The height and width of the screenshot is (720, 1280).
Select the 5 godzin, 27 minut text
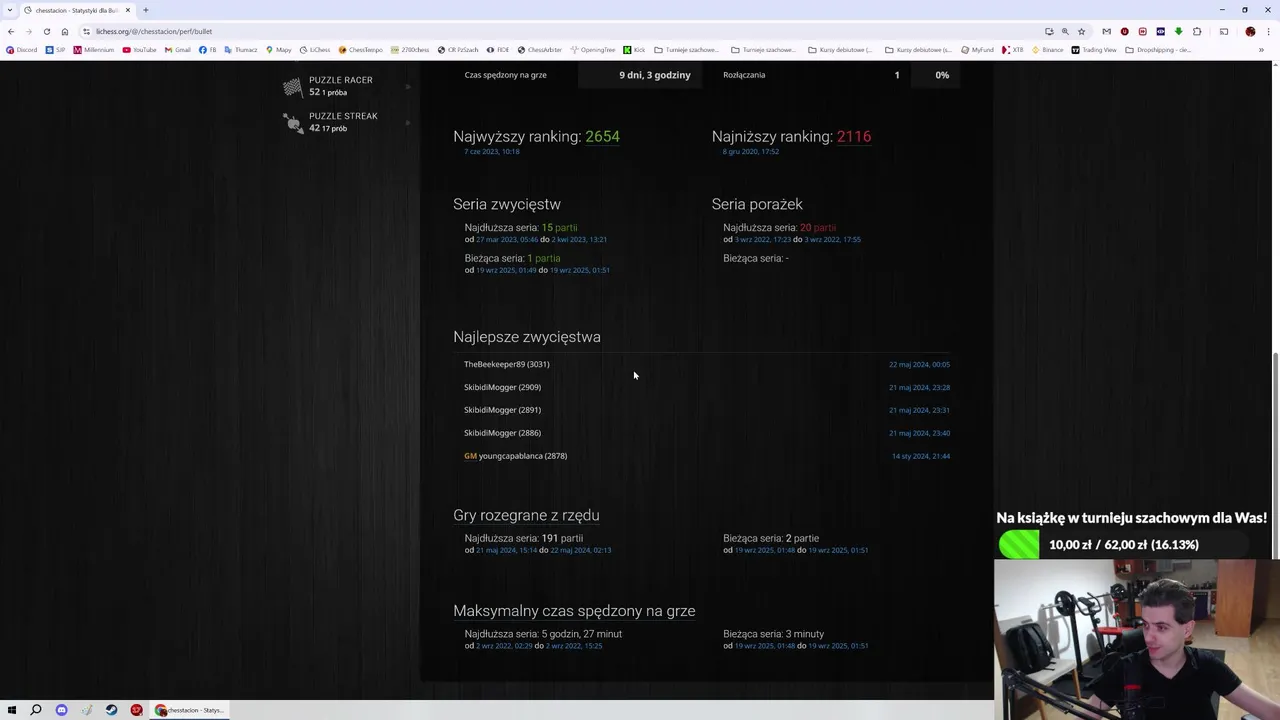point(584,634)
